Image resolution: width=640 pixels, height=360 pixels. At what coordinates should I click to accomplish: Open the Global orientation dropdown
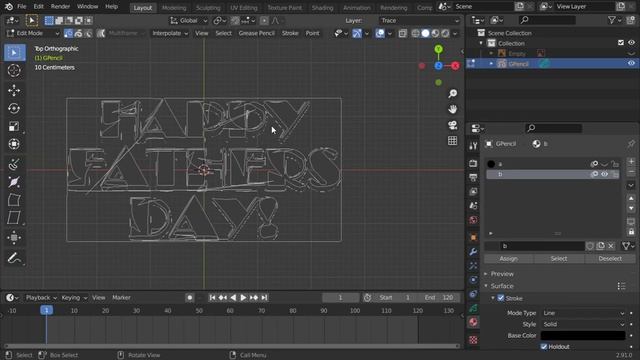[188, 20]
